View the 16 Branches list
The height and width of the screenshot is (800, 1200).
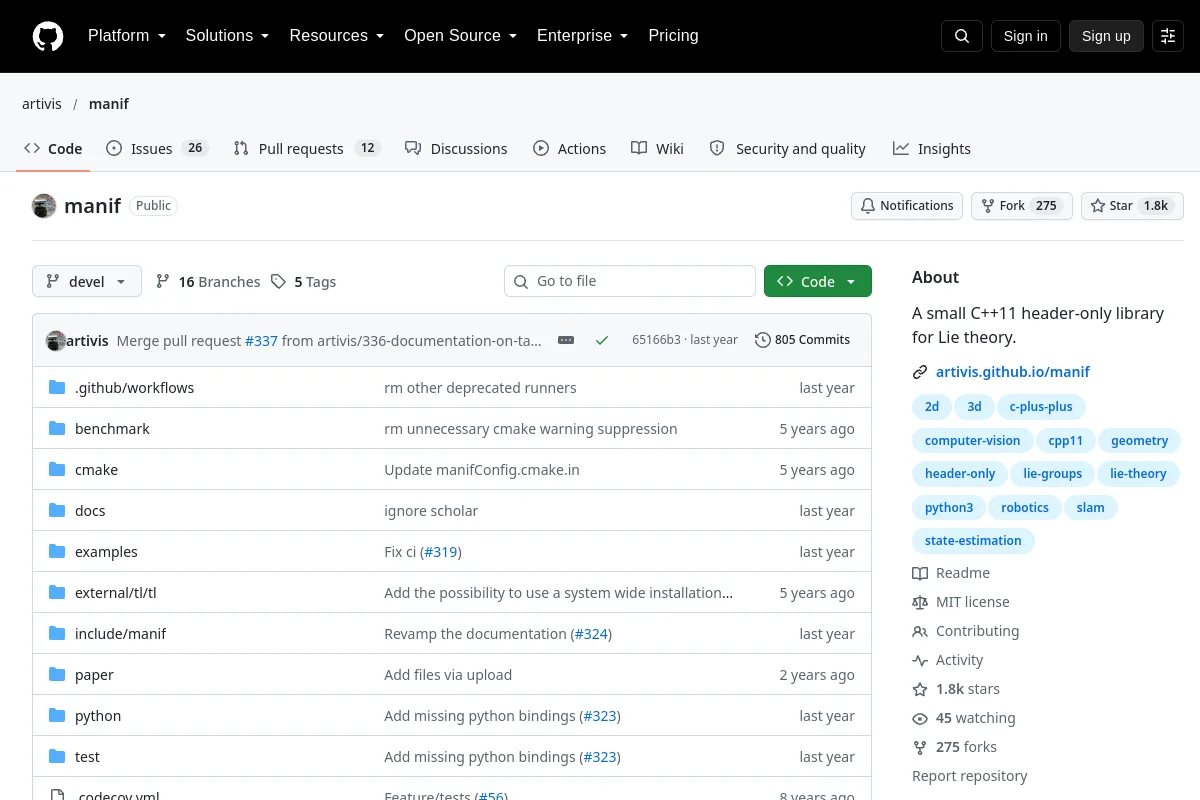208,282
